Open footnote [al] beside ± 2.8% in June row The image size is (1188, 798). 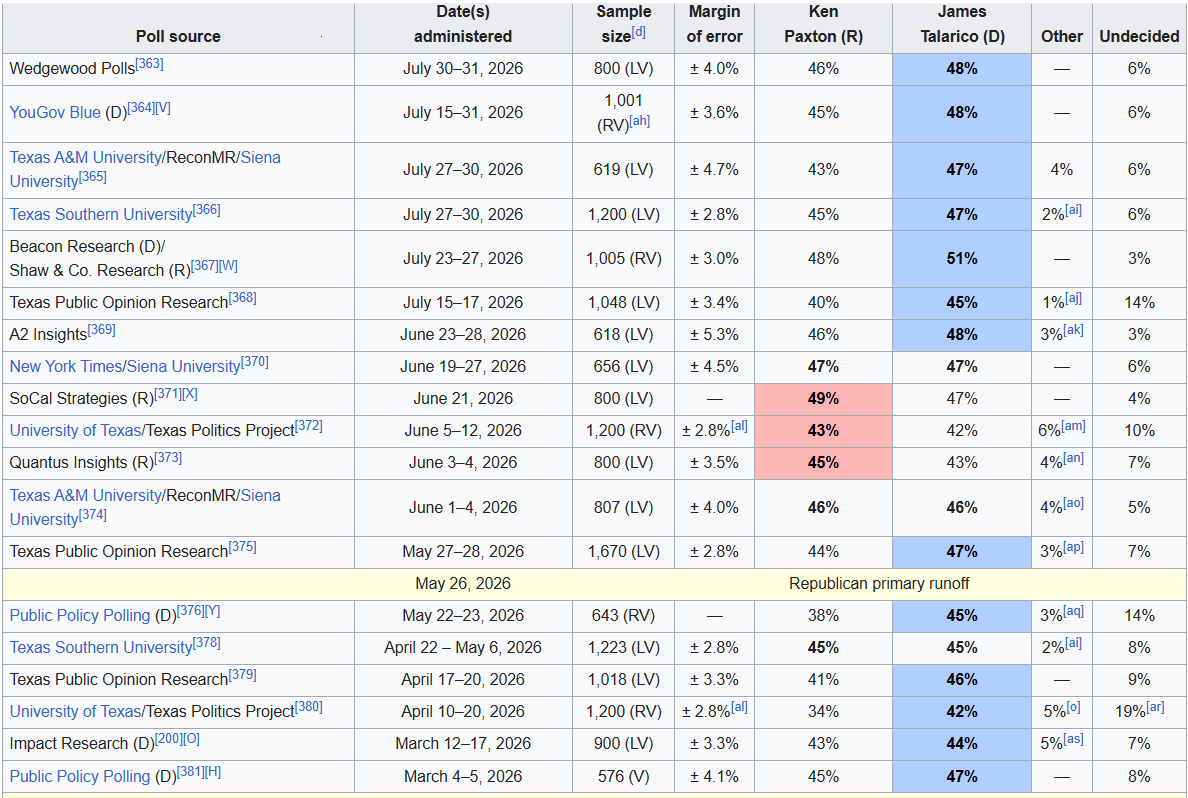tap(739, 426)
